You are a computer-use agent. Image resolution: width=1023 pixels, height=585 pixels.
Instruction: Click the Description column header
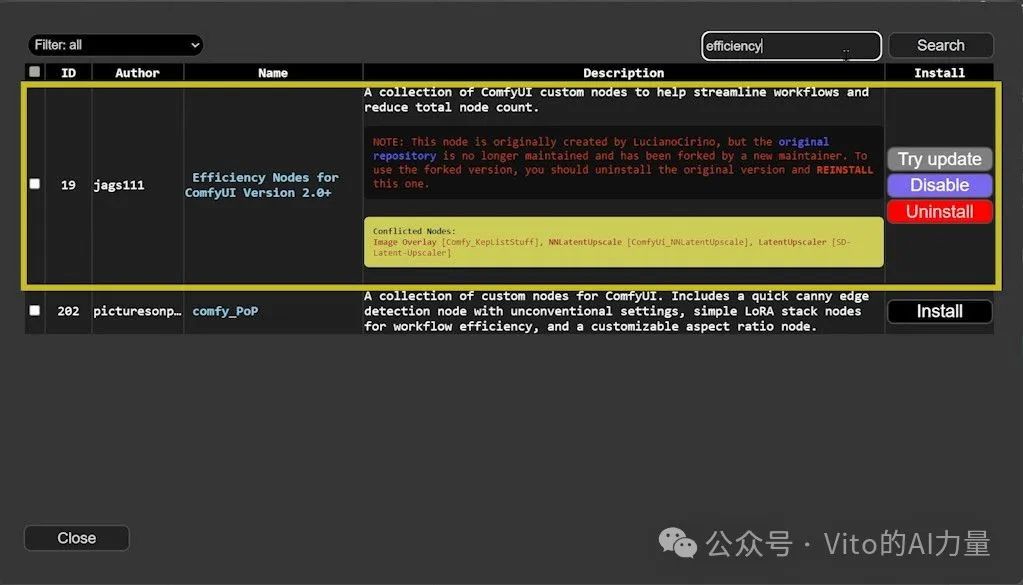point(623,73)
